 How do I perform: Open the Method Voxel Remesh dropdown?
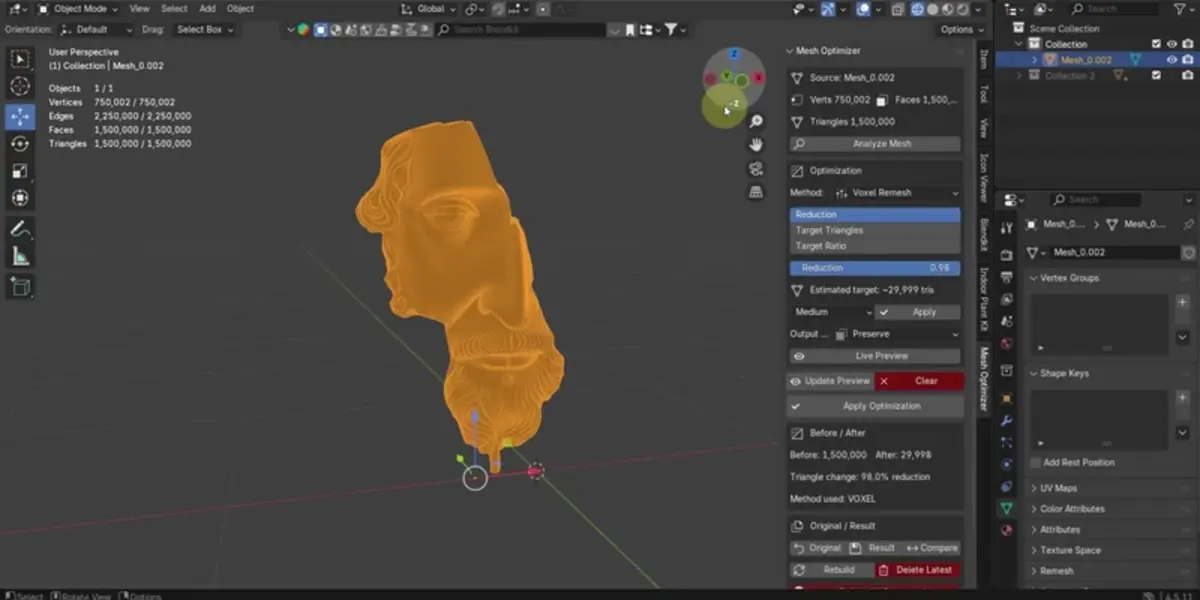(895, 192)
